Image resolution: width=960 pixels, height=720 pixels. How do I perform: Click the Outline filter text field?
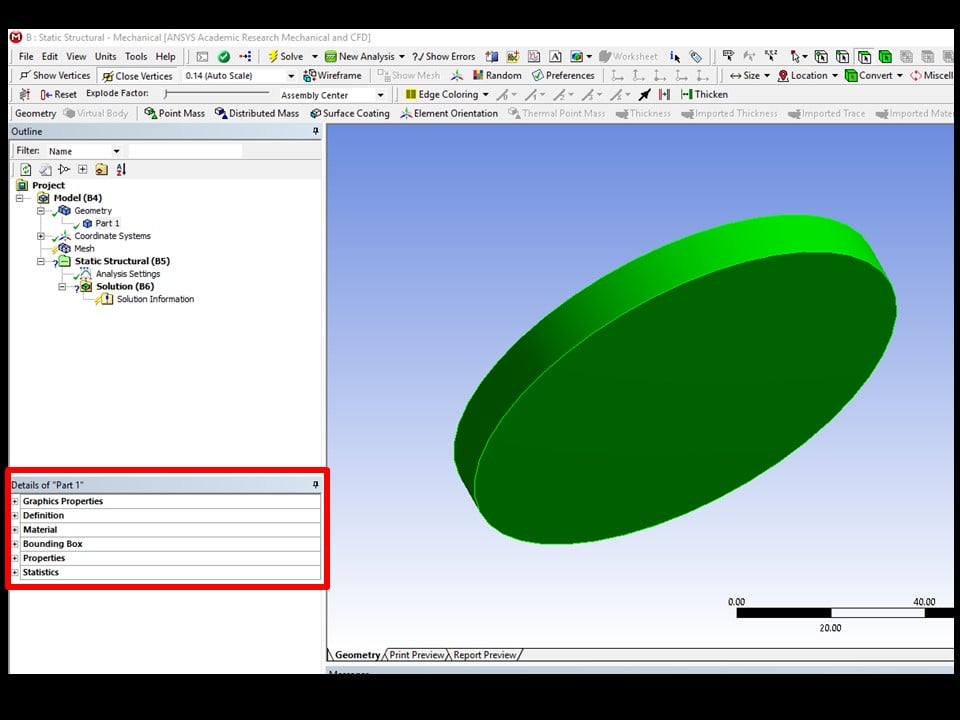pyautogui.click(x=186, y=151)
